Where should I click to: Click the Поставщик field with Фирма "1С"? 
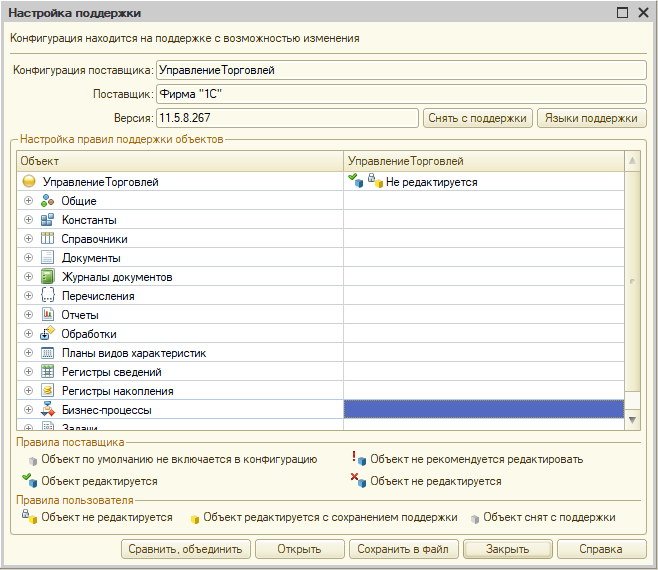[401, 94]
